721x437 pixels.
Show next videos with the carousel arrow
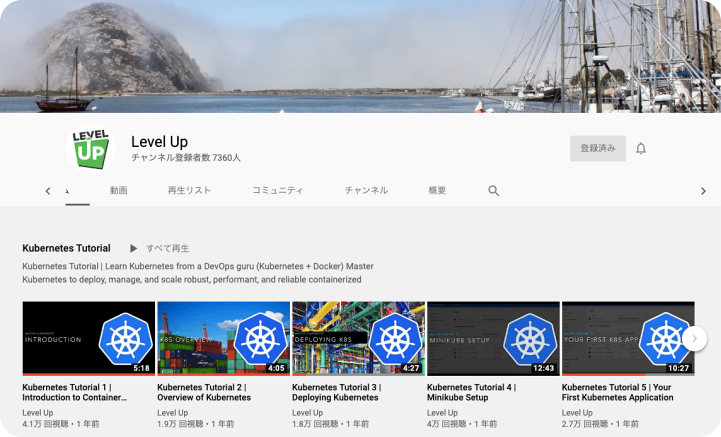(694, 339)
